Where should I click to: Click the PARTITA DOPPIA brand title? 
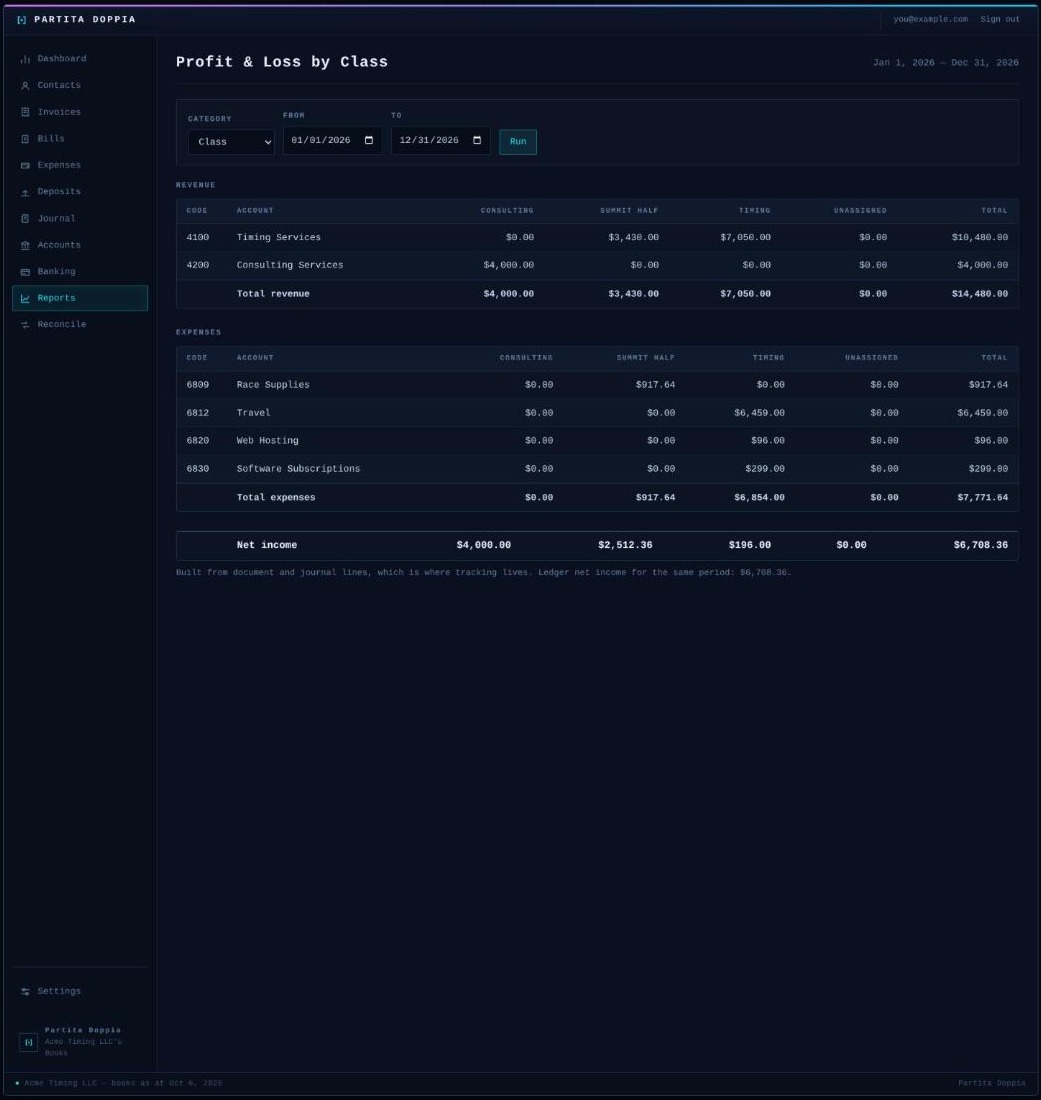pos(85,20)
